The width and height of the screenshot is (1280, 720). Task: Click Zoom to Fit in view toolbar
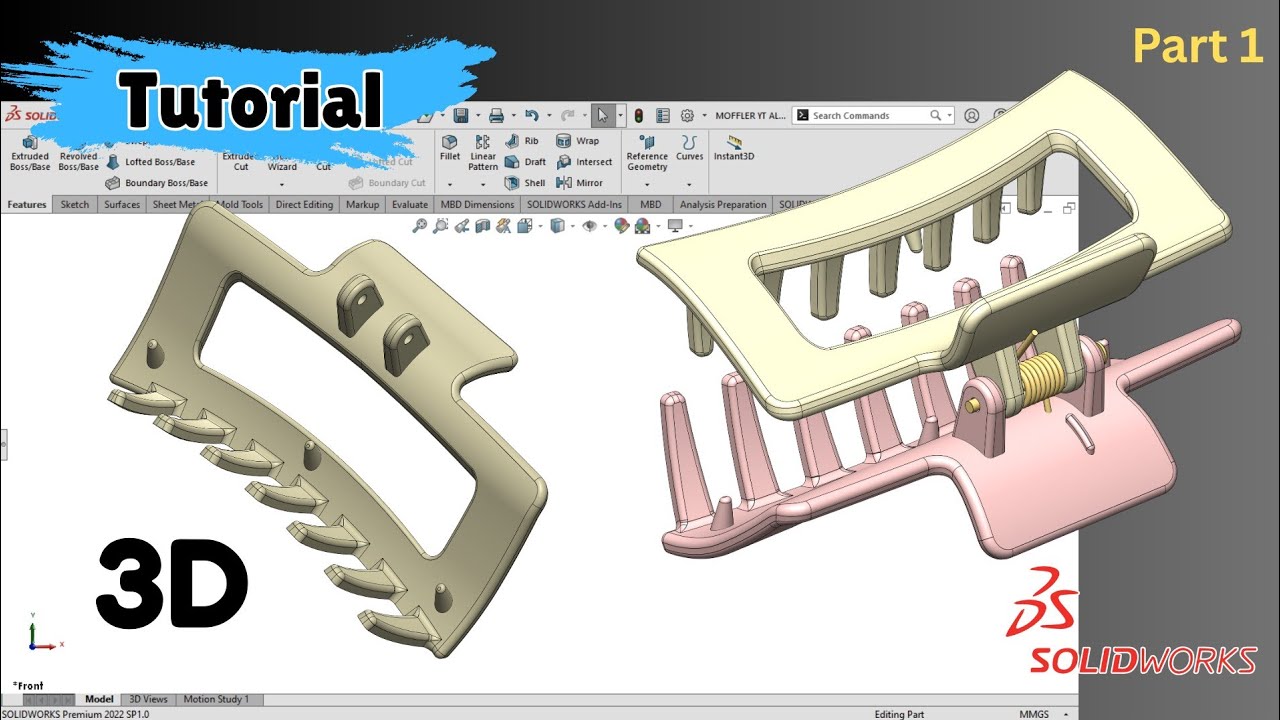420,226
